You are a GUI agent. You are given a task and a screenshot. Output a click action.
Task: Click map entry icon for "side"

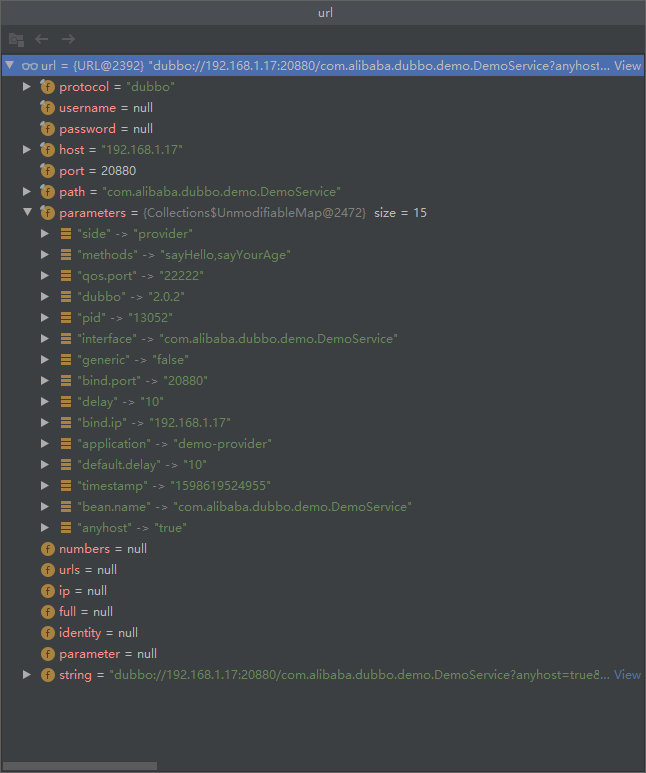[66, 234]
